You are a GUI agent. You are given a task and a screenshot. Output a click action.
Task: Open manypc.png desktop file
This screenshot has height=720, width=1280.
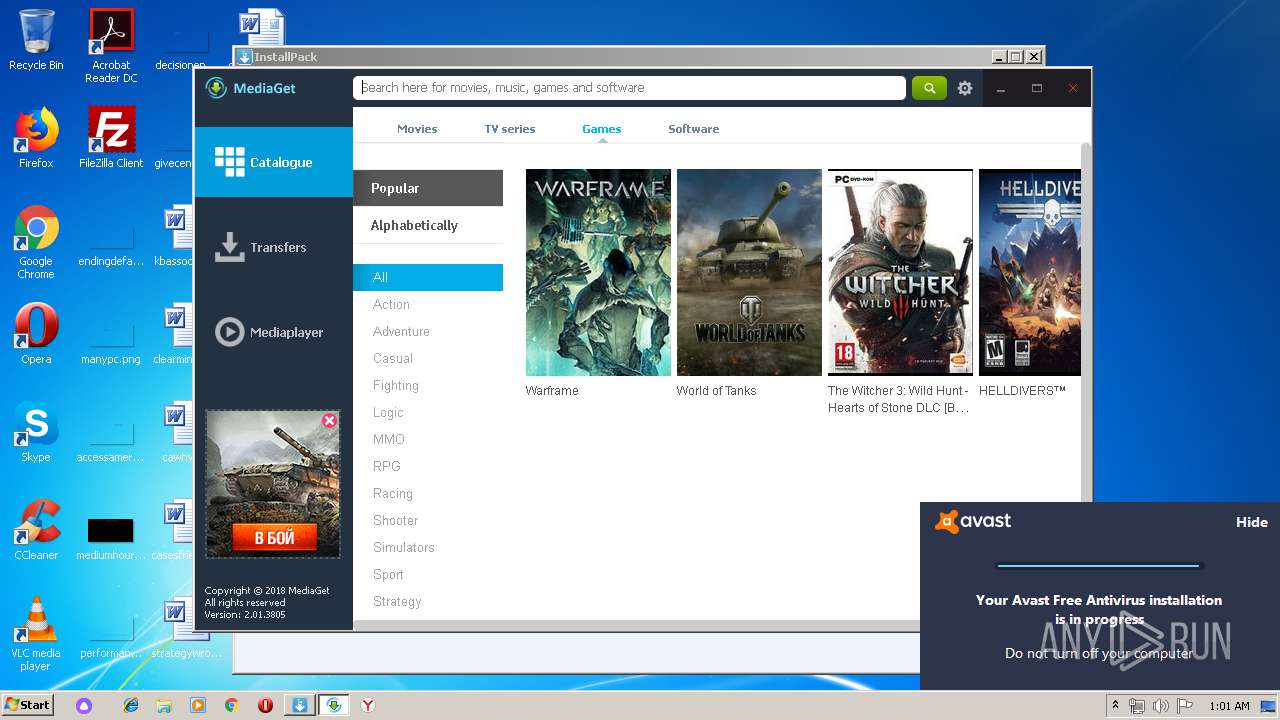[x=111, y=340]
